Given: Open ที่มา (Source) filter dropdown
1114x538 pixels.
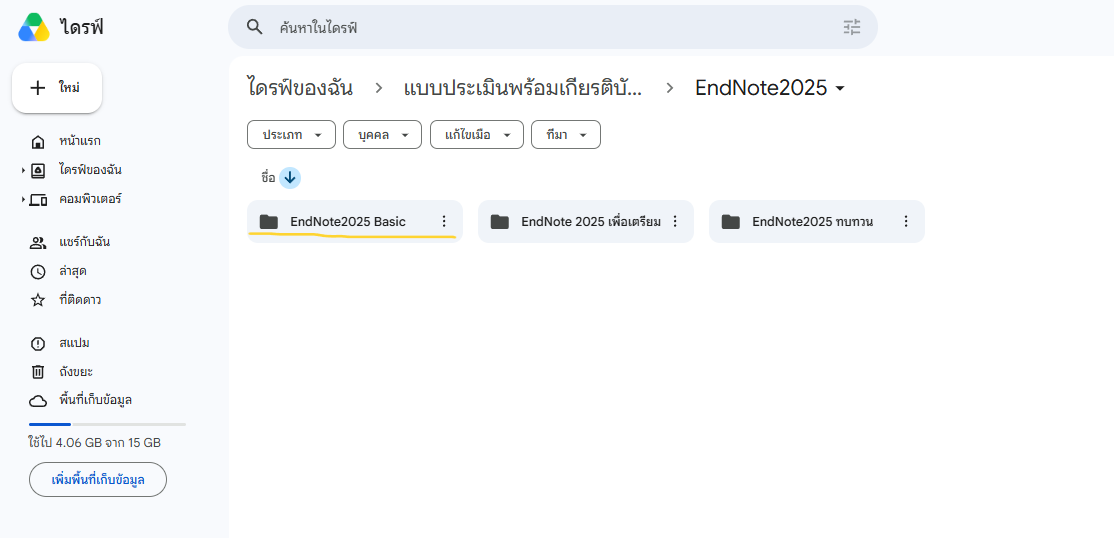Looking at the screenshot, I should click(x=566, y=135).
